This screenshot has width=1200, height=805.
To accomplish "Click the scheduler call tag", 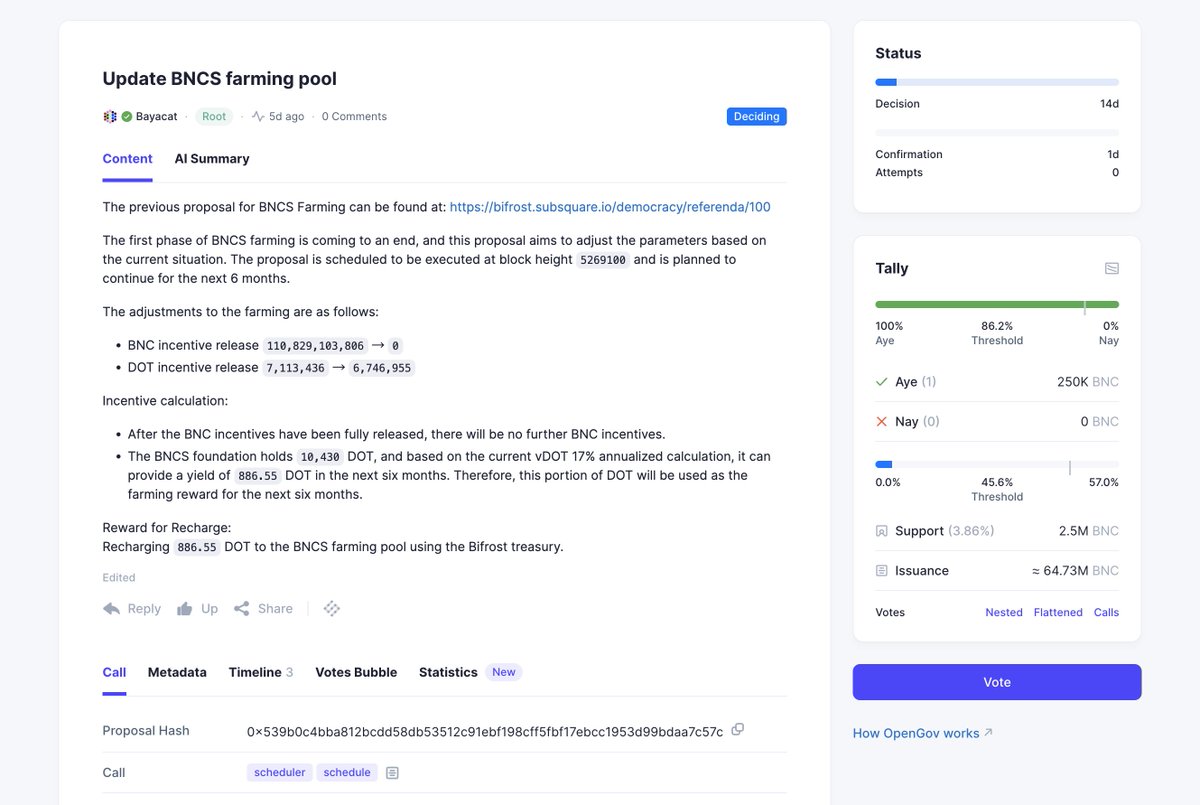I will coord(280,772).
